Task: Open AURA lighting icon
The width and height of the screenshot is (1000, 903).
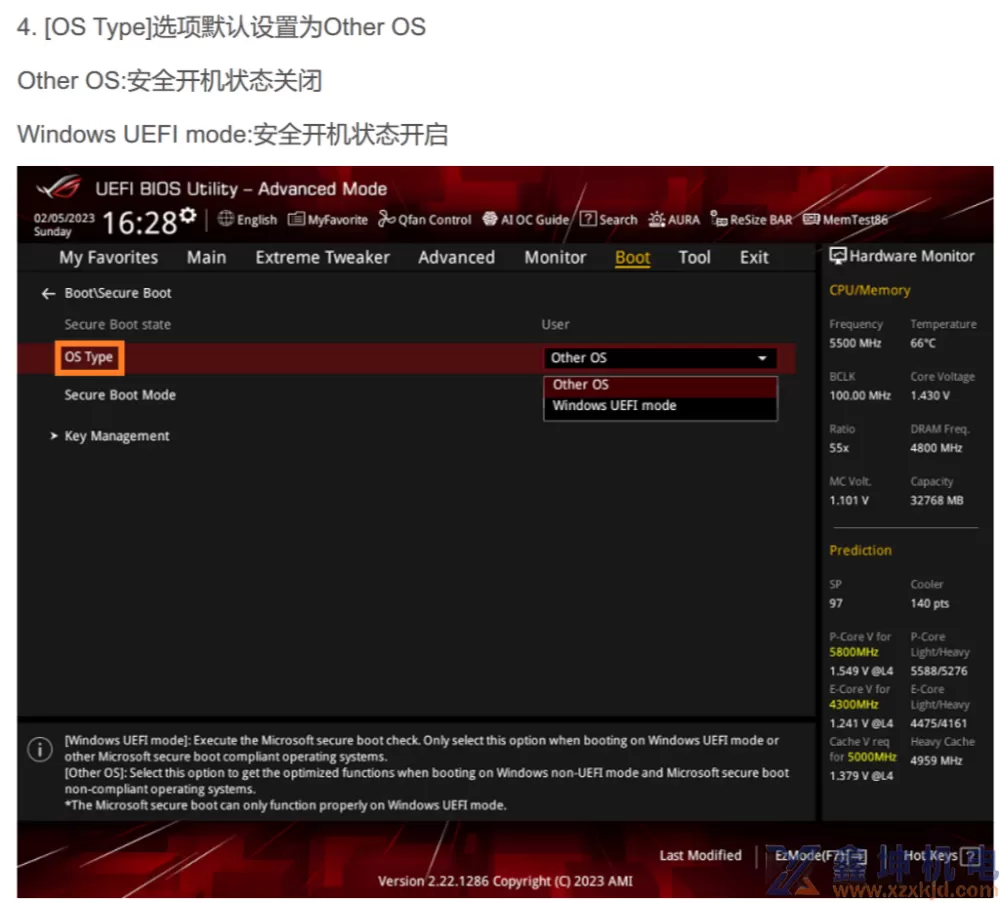Action: point(656,219)
